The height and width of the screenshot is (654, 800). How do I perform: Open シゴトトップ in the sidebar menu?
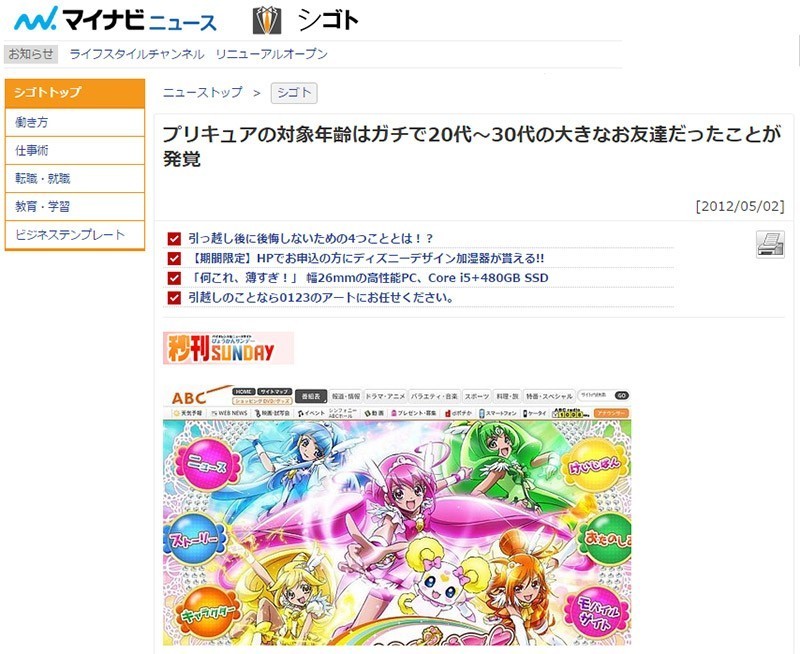click(x=75, y=93)
